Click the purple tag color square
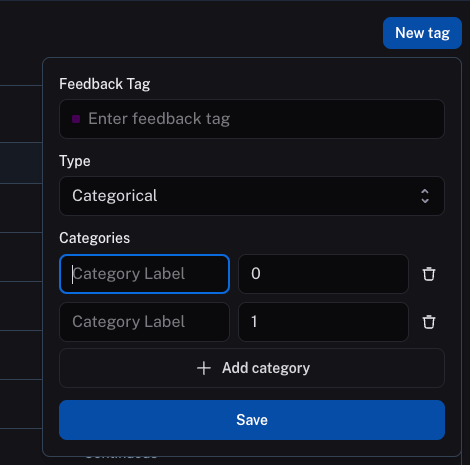470x465 pixels. (76, 119)
